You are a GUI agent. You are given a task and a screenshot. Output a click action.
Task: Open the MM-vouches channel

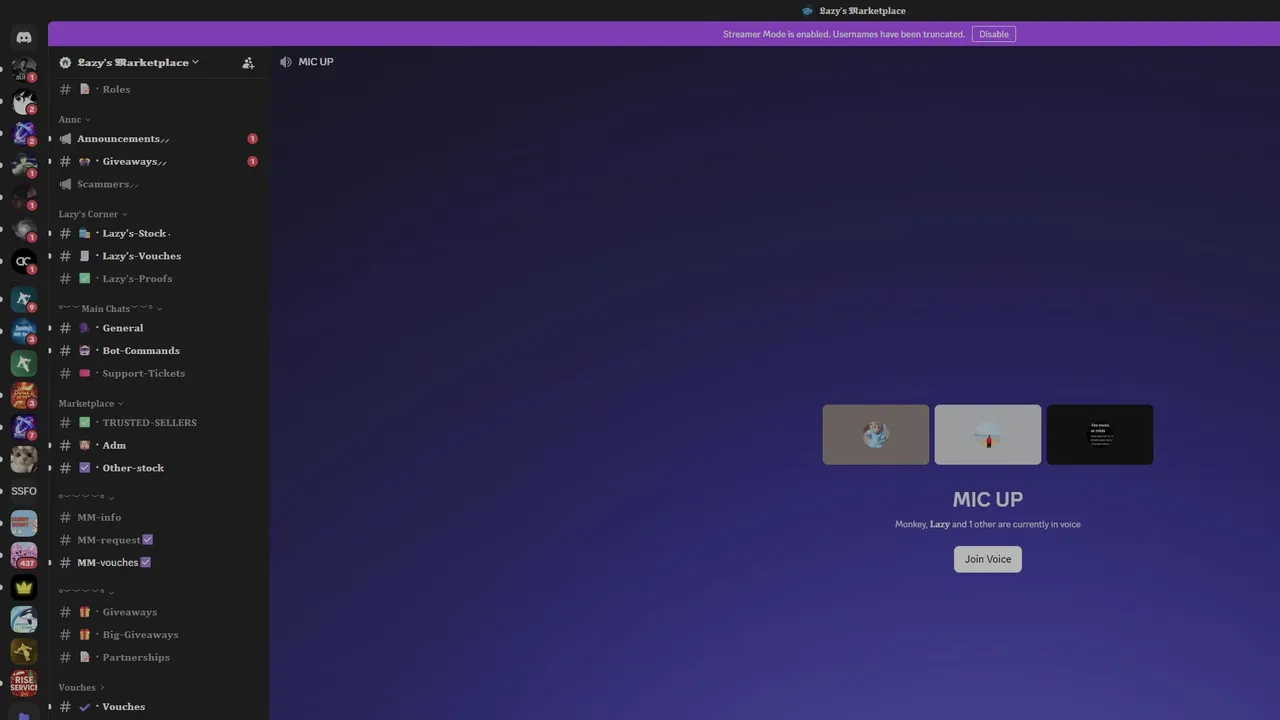(x=159, y=562)
